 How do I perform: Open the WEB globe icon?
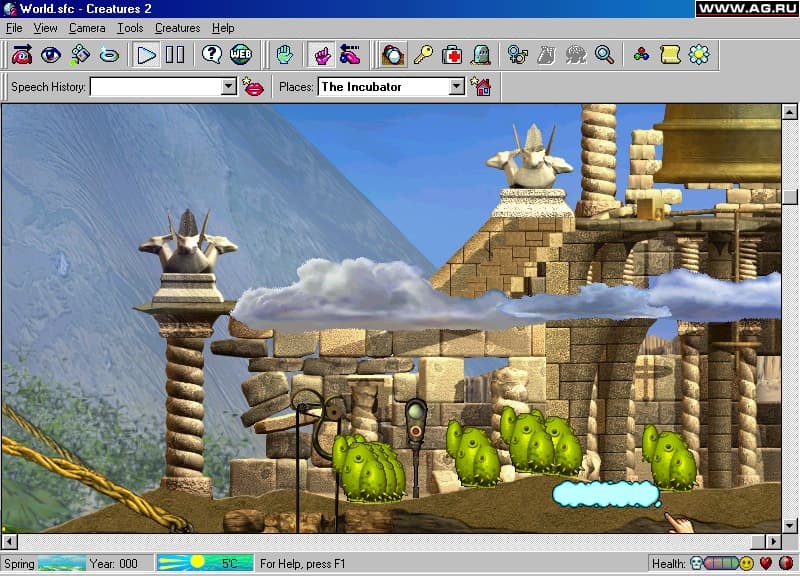tap(241, 55)
